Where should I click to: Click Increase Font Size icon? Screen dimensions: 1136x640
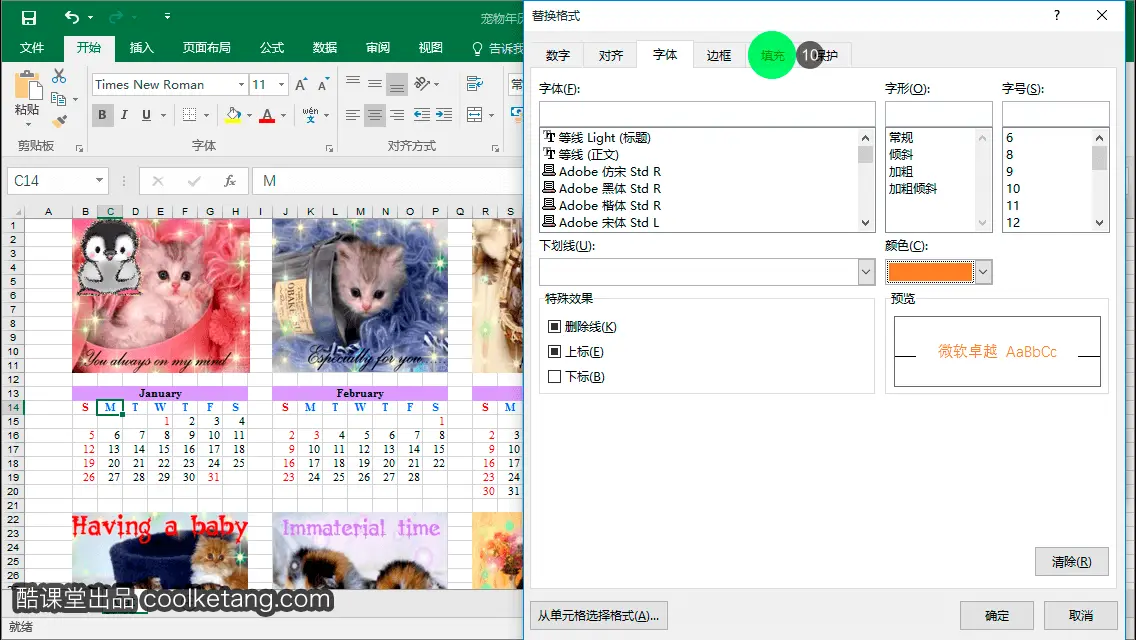[x=301, y=85]
